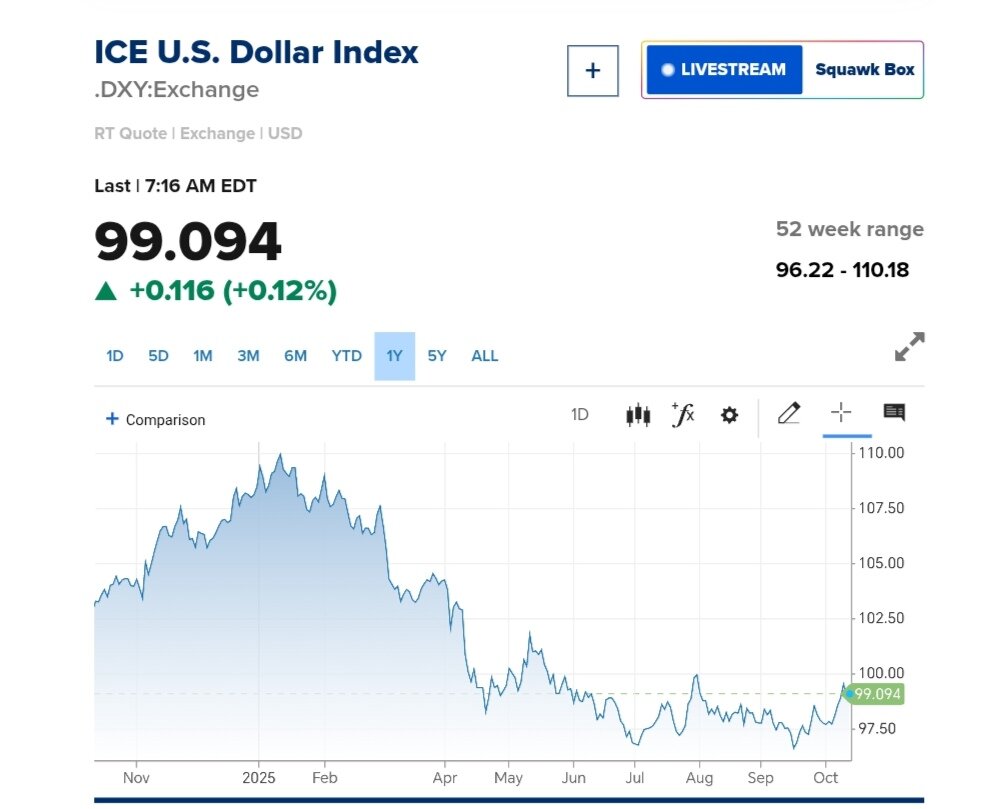The width and height of the screenshot is (1006, 809).
Task: Switch to the 5Y range tab
Action: 437,356
